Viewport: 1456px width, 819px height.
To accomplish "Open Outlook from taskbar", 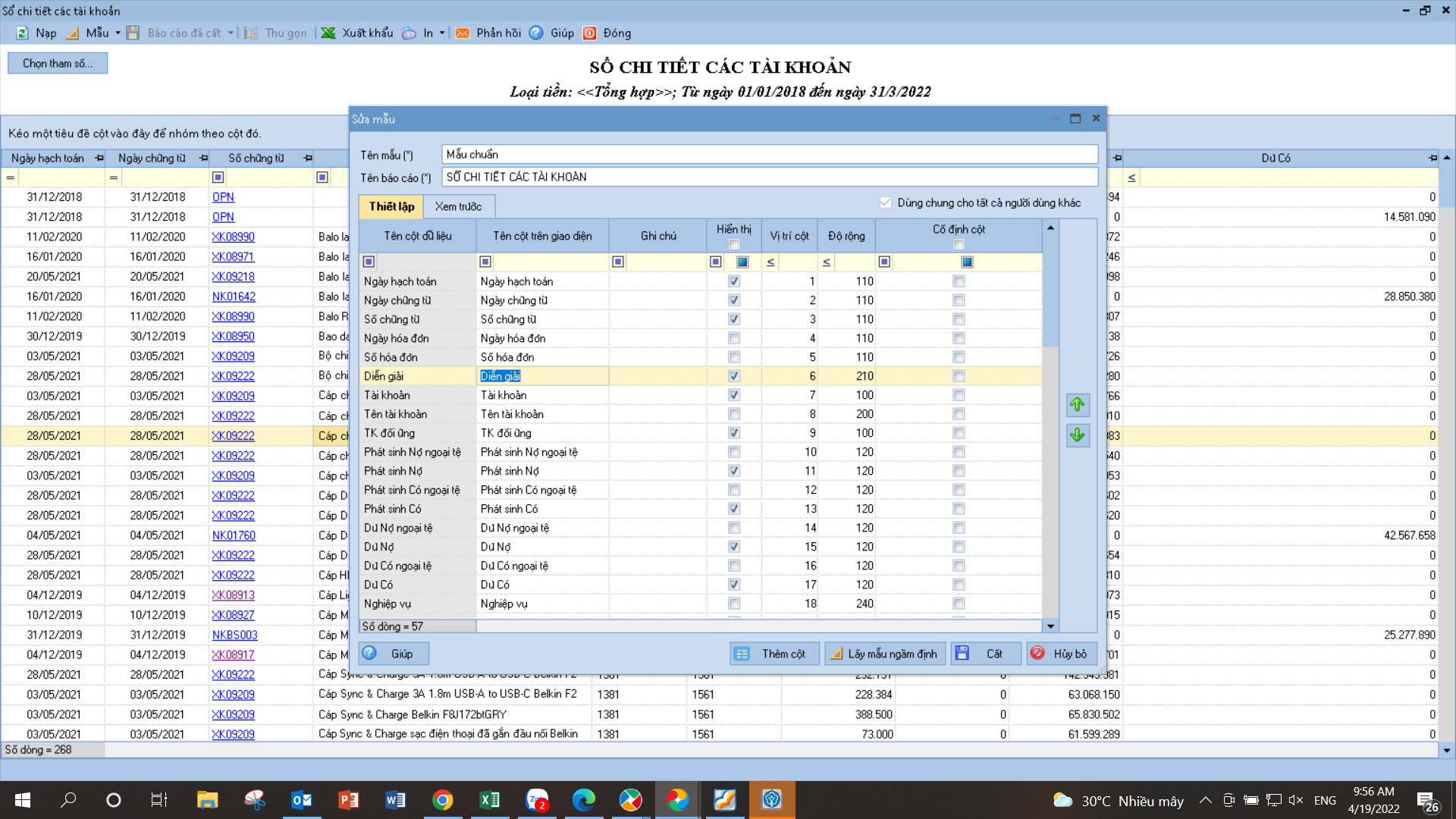I will [301, 800].
